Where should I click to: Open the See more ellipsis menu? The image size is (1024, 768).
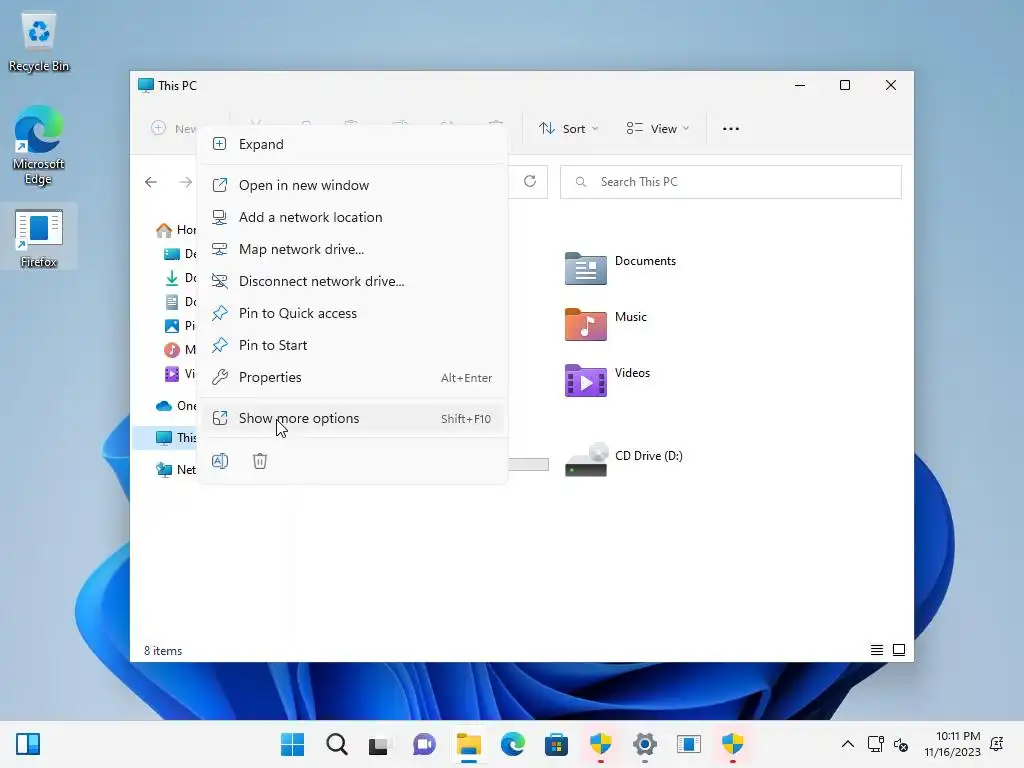(x=731, y=129)
